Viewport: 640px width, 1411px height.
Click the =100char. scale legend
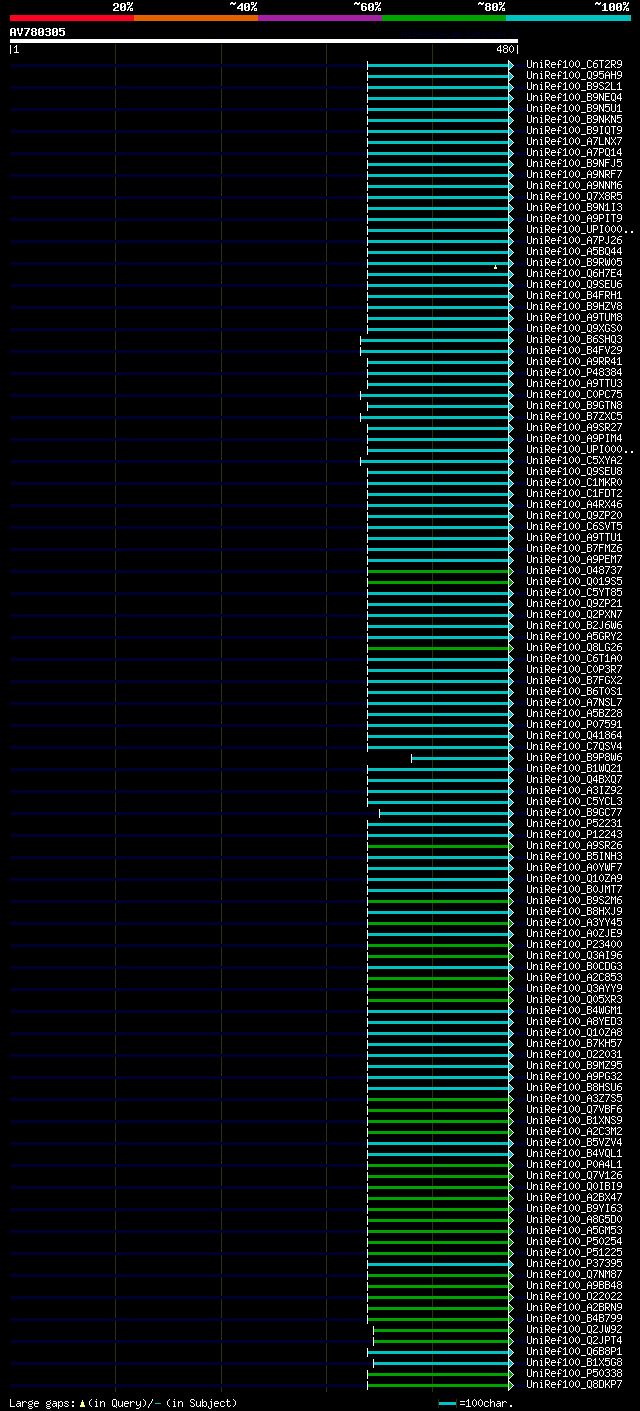point(476,1403)
